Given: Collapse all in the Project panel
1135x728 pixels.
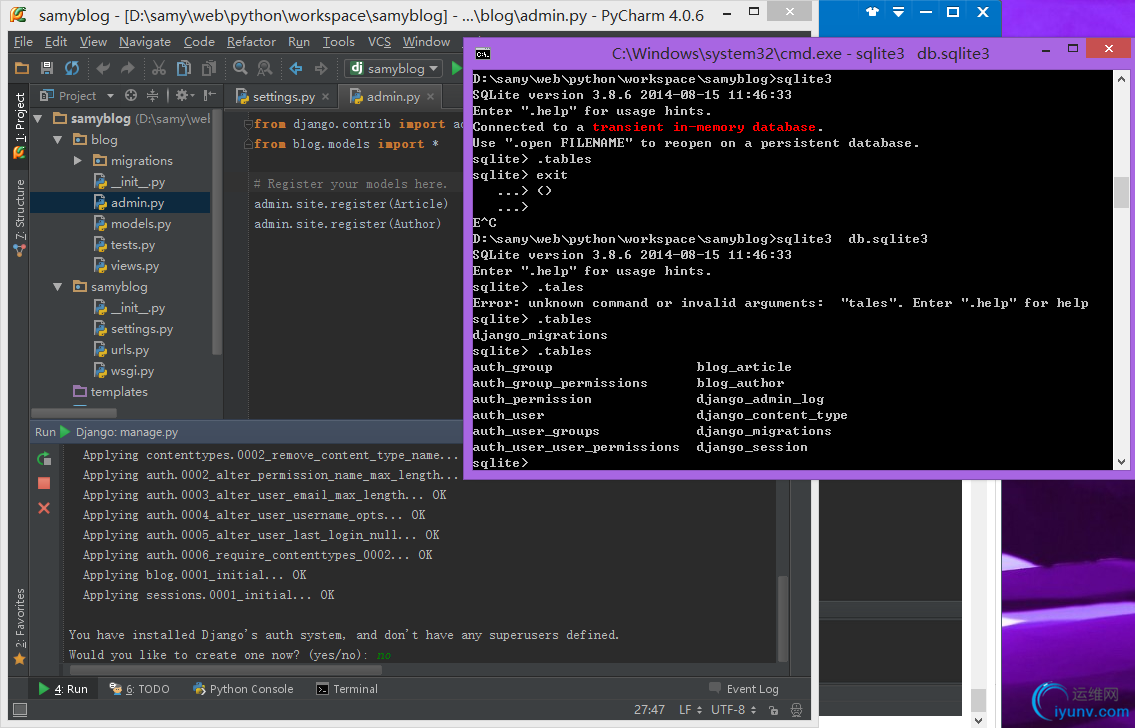Looking at the screenshot, I should pyautogui.click(x=153, y=96).
